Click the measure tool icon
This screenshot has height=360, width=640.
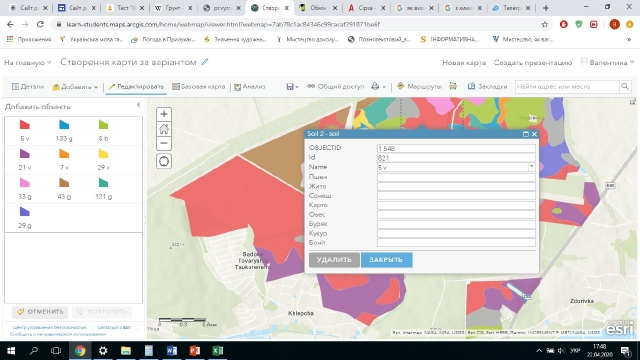tap(453, 86)
